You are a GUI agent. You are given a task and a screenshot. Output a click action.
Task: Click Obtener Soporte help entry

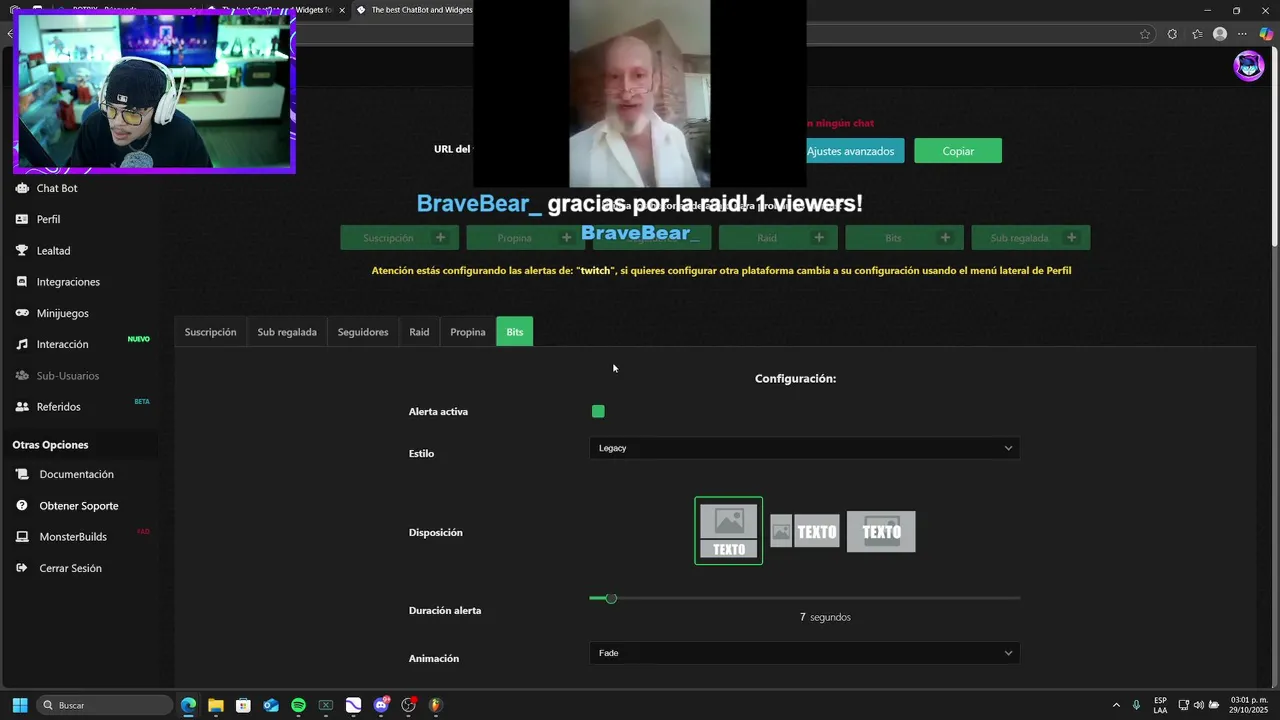(78, 506)
